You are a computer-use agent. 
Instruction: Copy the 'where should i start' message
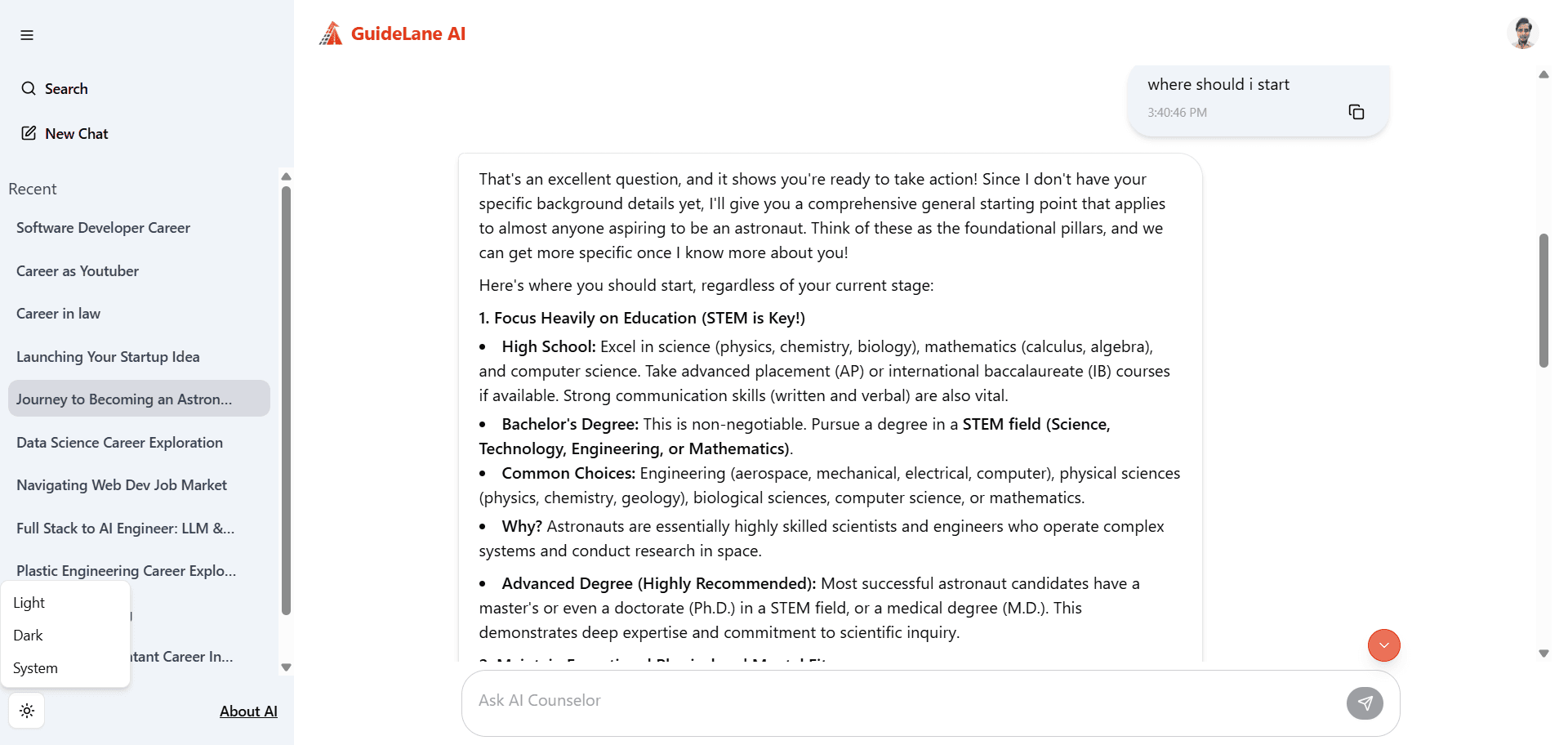(1356, 112)
